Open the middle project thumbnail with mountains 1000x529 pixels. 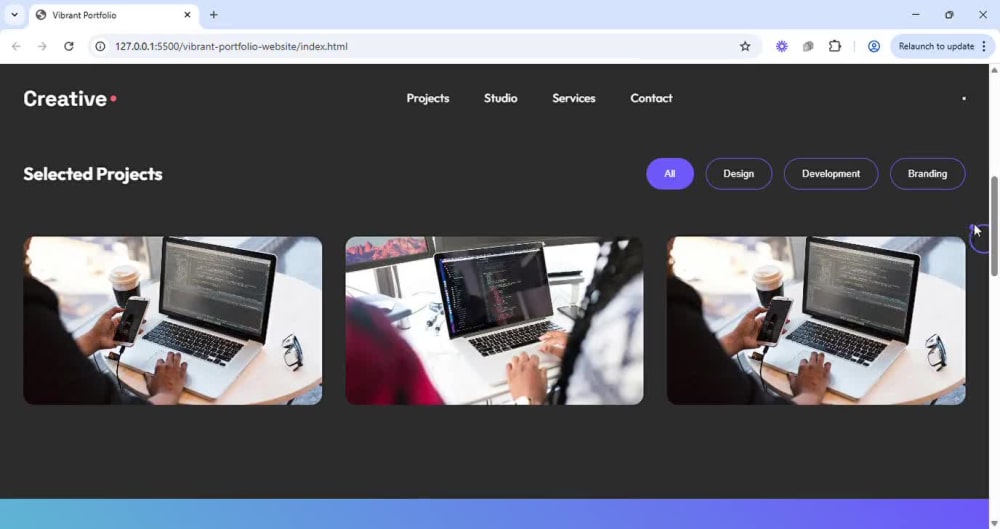(x=494, y=320)
